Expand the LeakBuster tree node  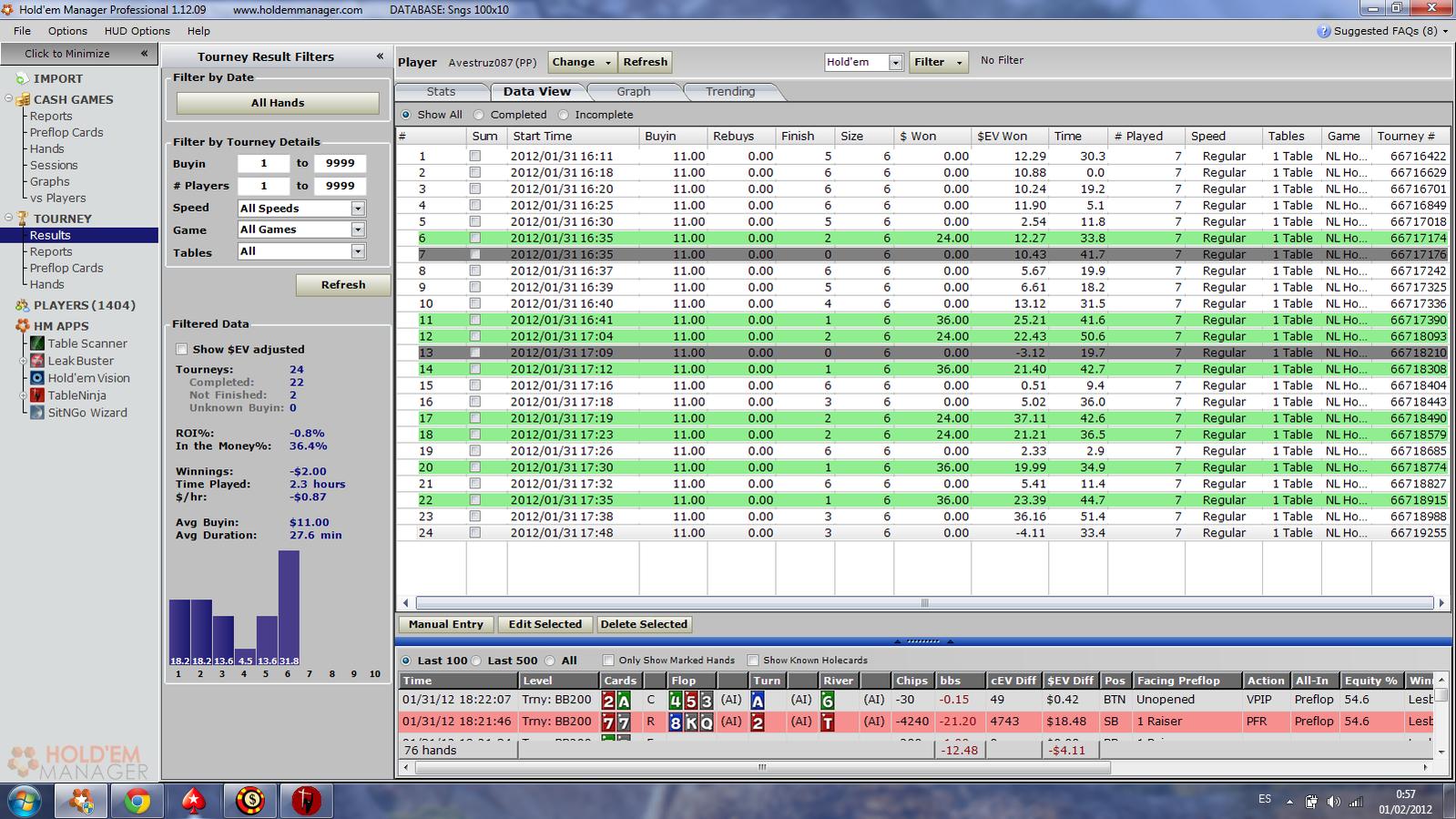(25, 361)
